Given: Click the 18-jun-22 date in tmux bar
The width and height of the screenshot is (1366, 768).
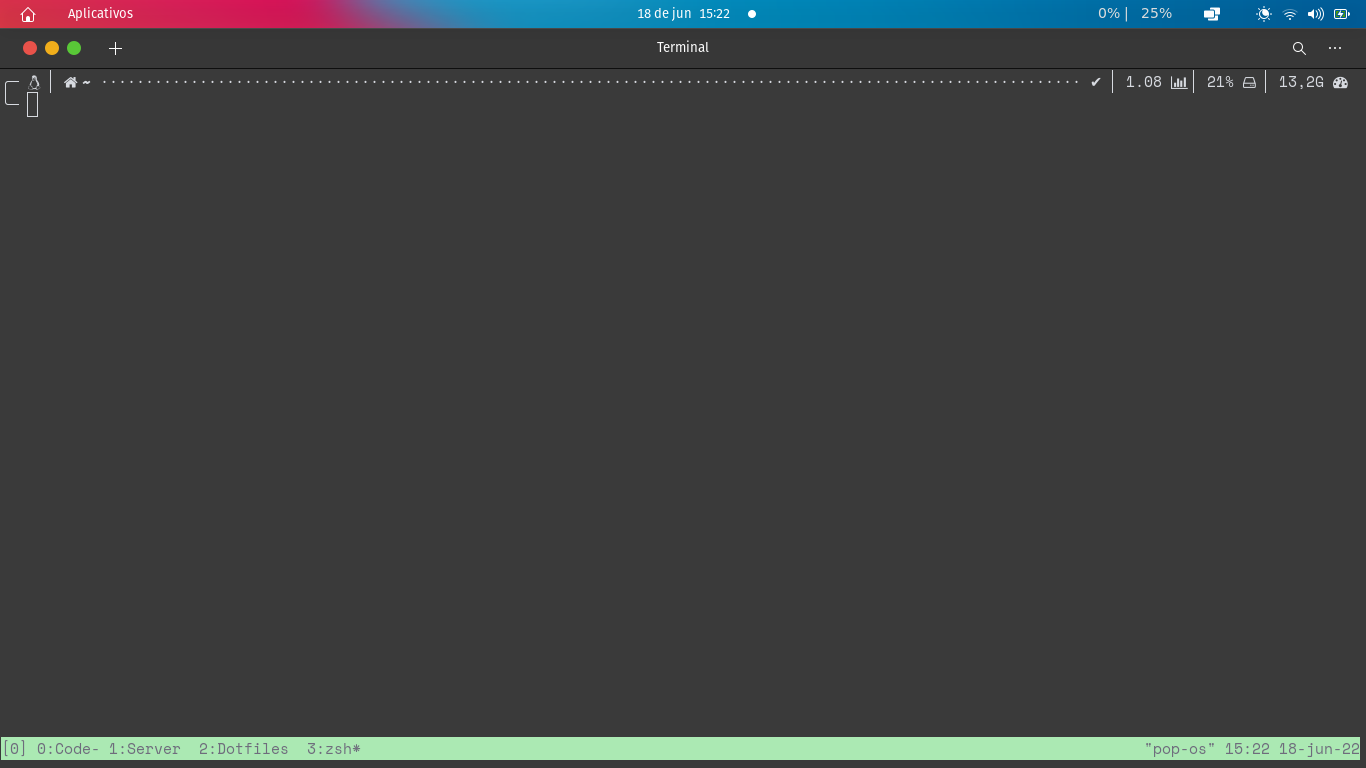Looking at the screenshot, I should pos(1320,749).
